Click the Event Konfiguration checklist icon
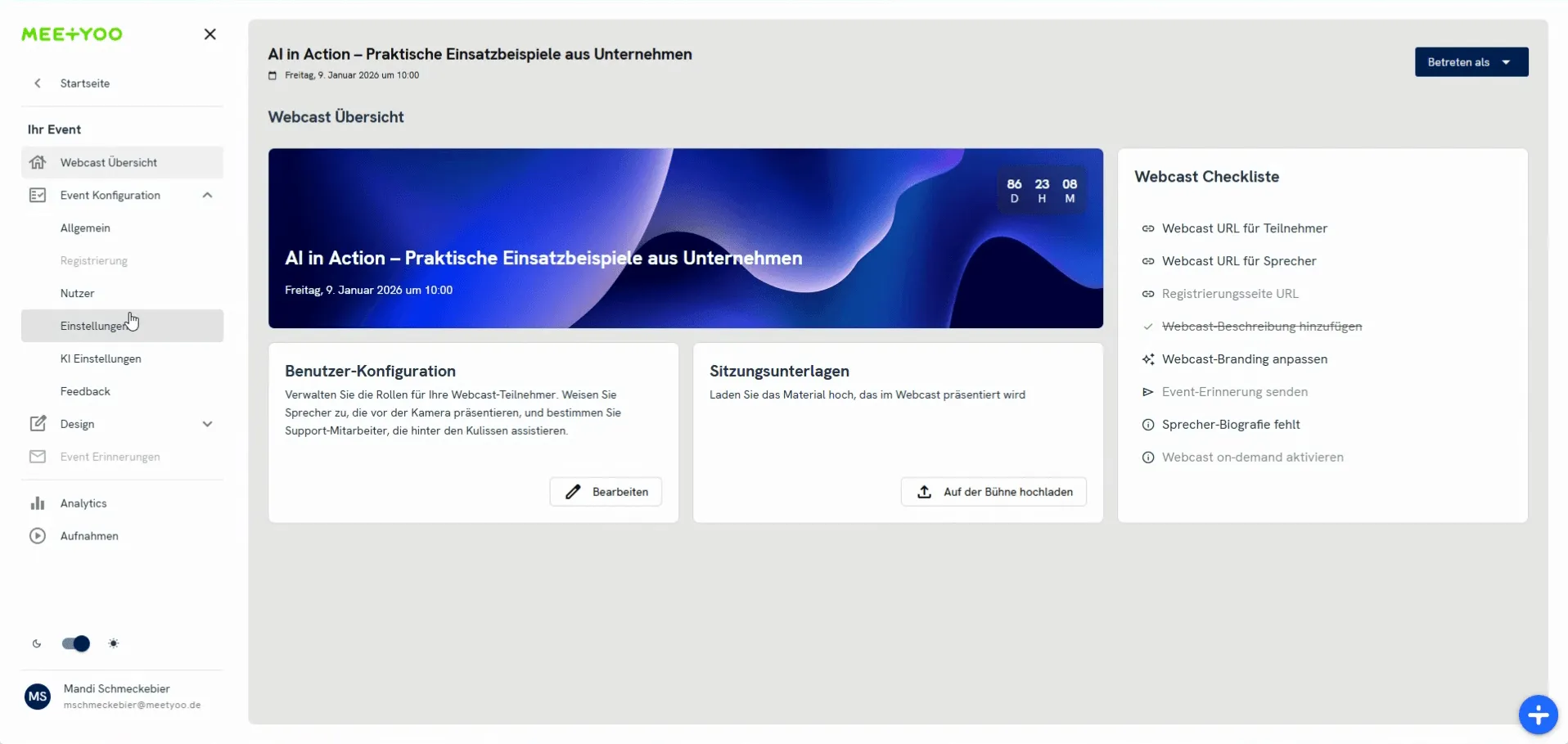This screenshot has height=744, width=1568. tap(38, 195)
